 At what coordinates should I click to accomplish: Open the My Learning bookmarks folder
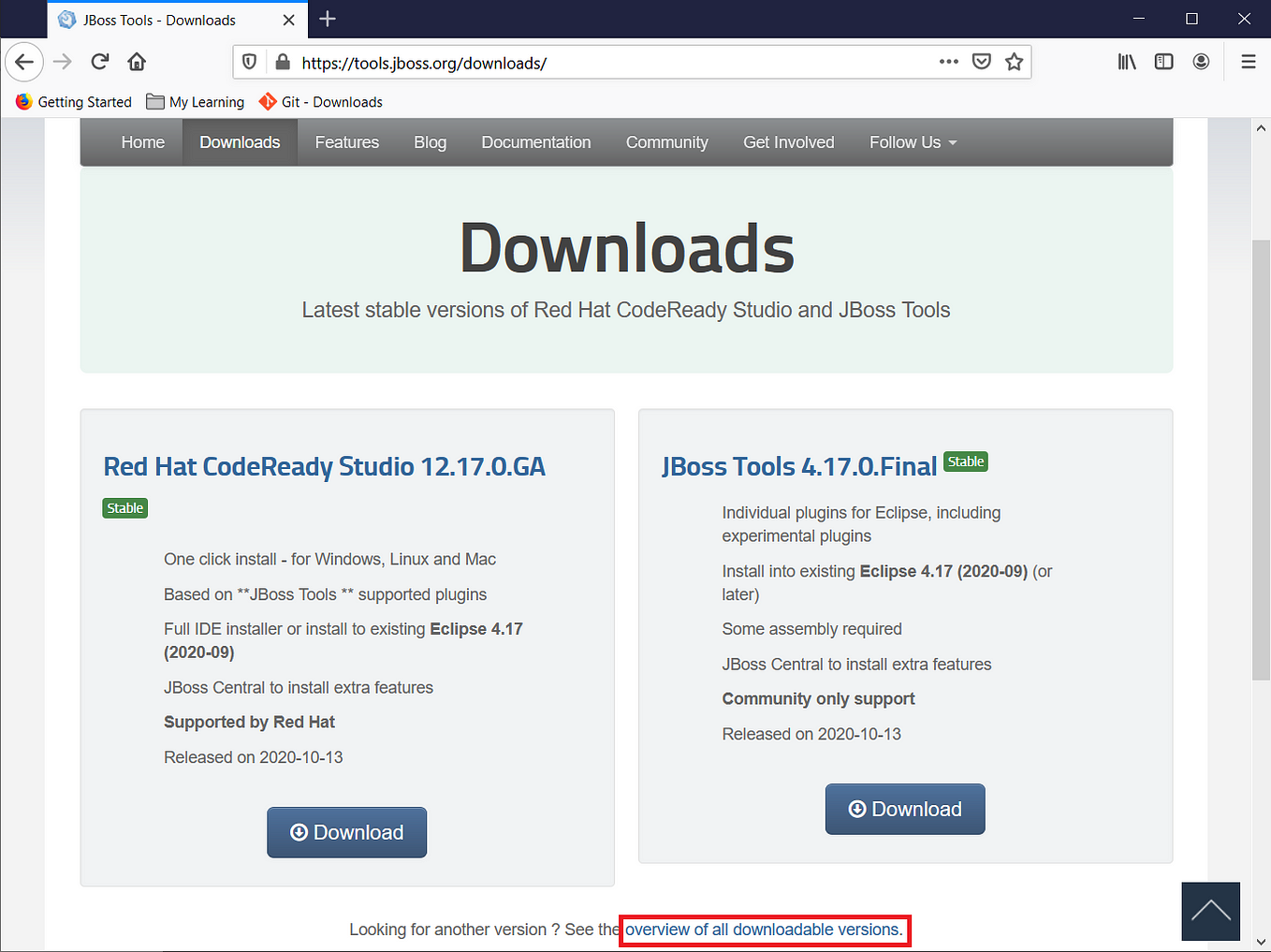[196, 102]
